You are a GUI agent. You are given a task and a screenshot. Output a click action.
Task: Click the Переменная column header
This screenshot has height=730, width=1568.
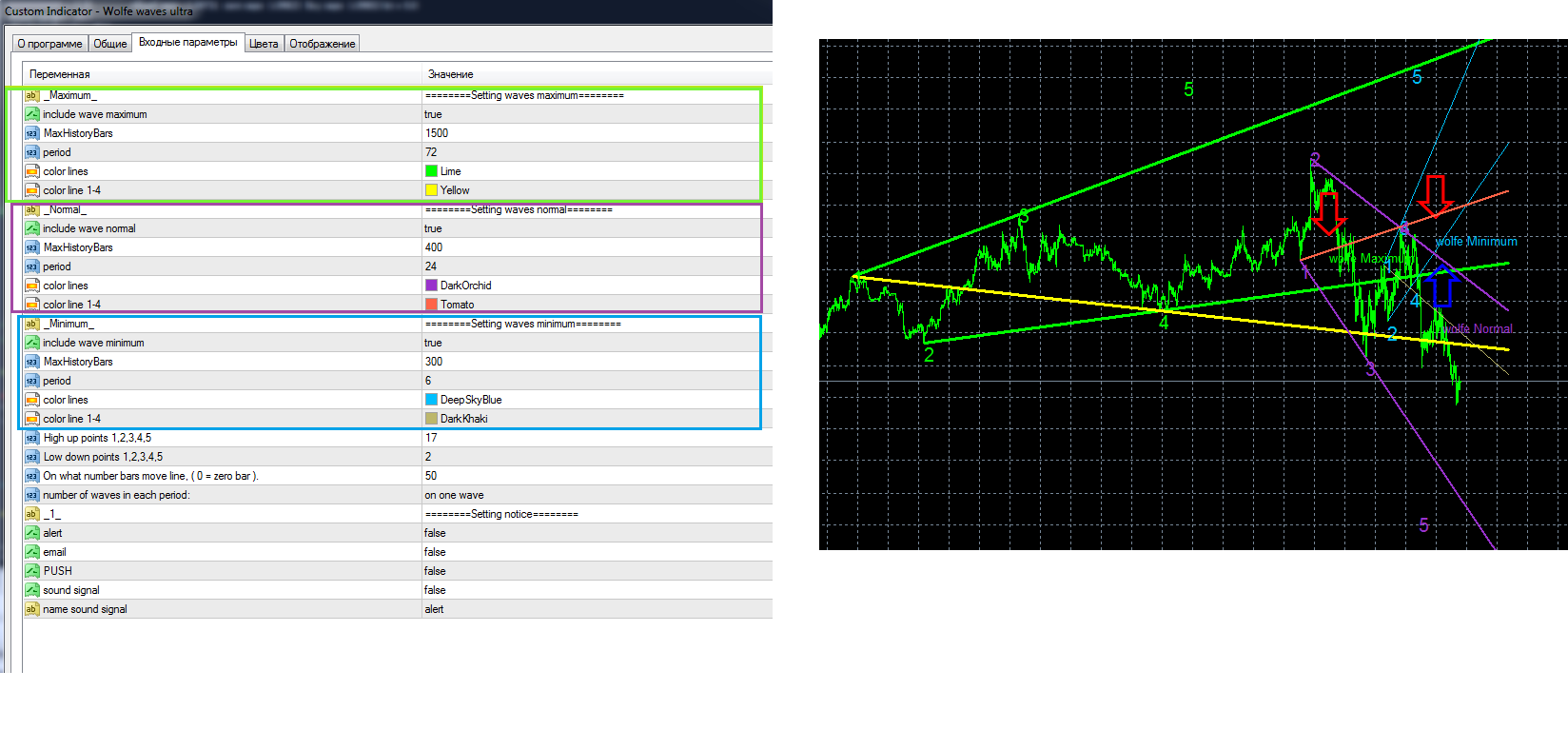tap(222, 74)
